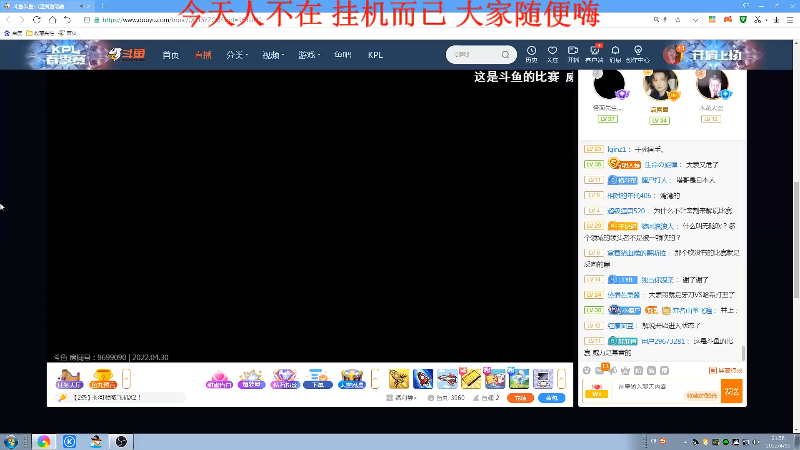Screen dimensions: 800x450
Task: Click the blue order (下单) icon
Action: point(317,379)
